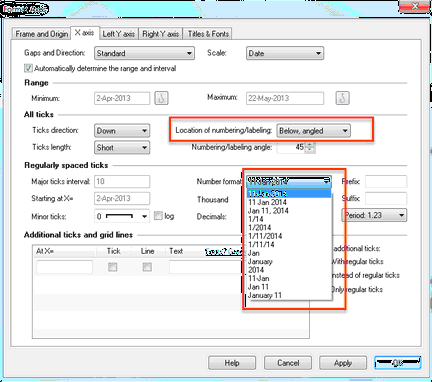Open location of numbering/labeling dropdown
The image size is (432, 382).
pyautogui.click(x=313, y=131)
